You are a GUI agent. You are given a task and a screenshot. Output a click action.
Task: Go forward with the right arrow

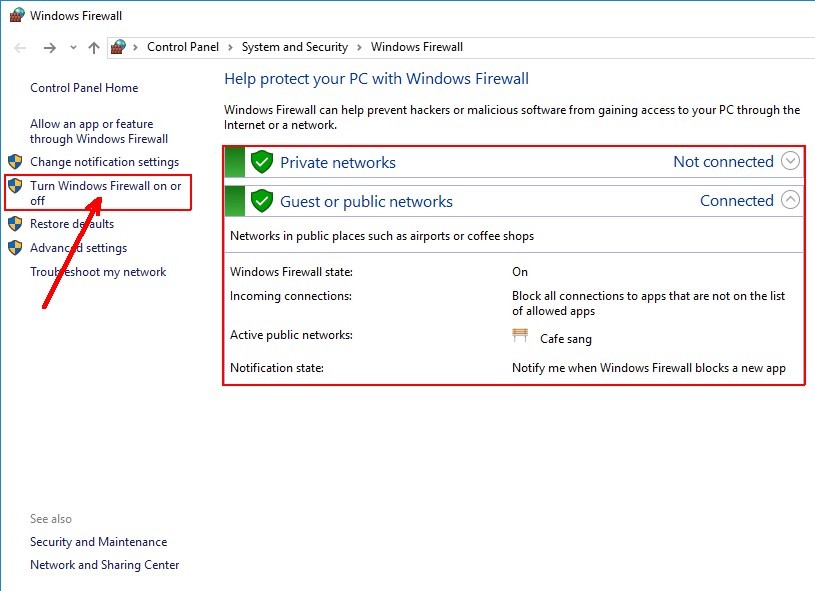50,48
